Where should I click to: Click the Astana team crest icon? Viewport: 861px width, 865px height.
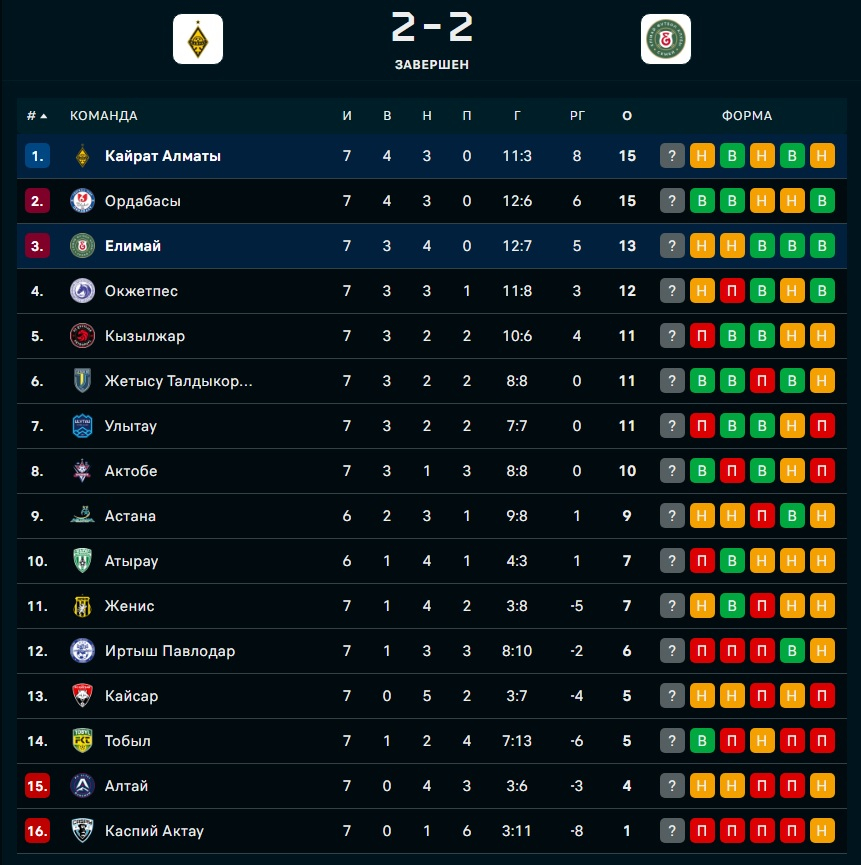pos(82,516)
